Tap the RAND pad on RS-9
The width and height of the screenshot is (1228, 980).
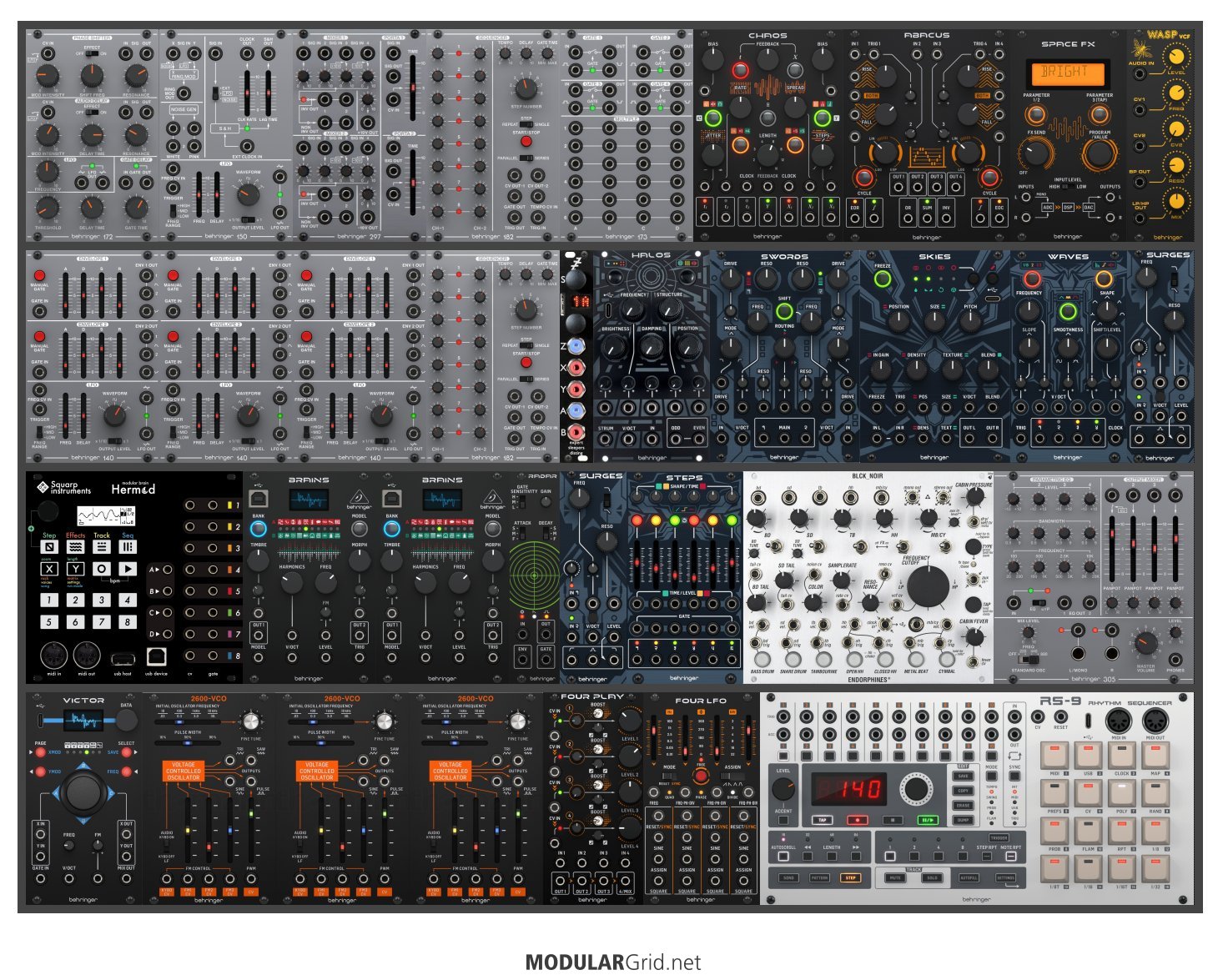[x=1155, y=793]
